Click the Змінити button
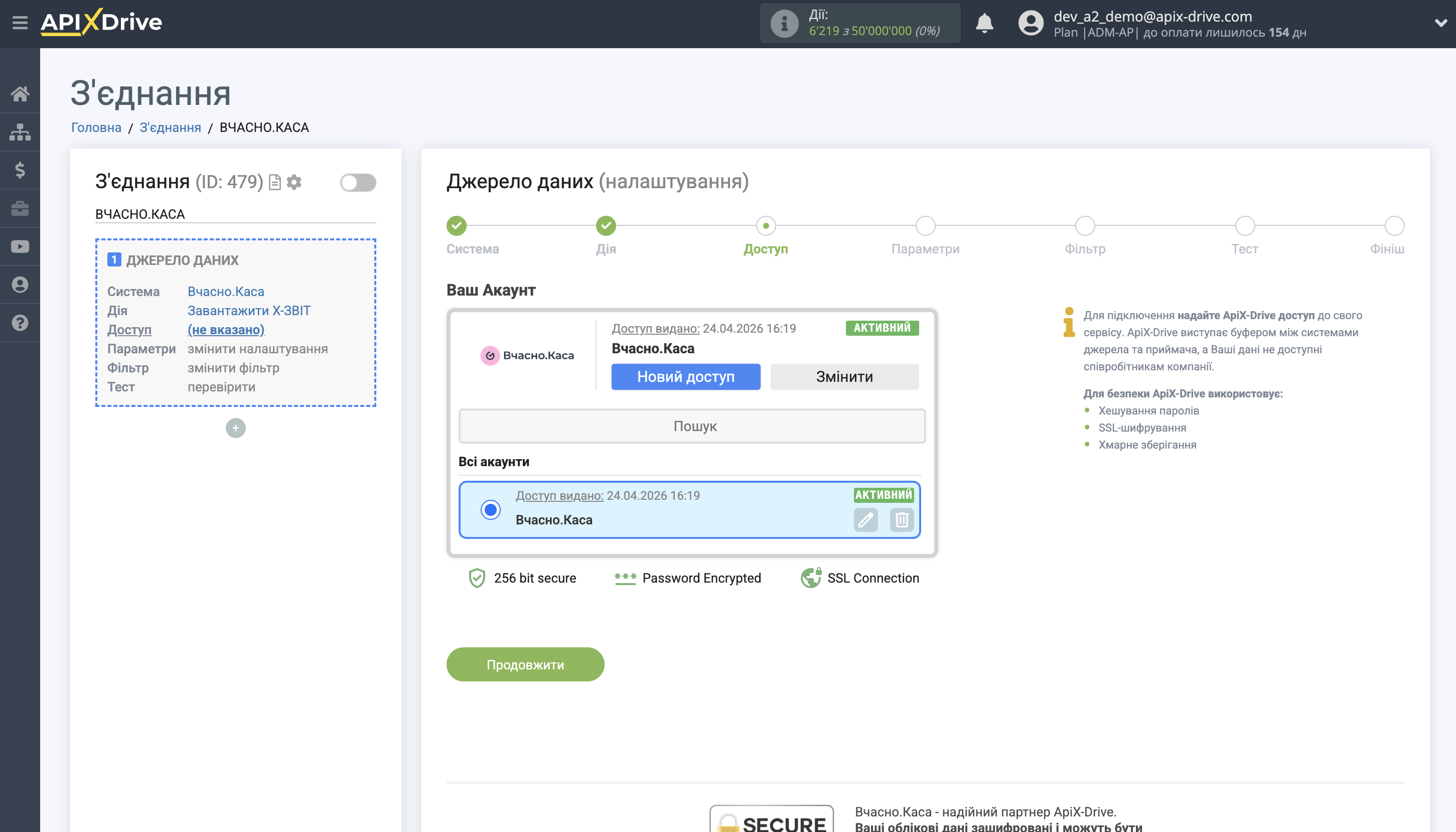1456x832 pixels. tap(844, 376)
